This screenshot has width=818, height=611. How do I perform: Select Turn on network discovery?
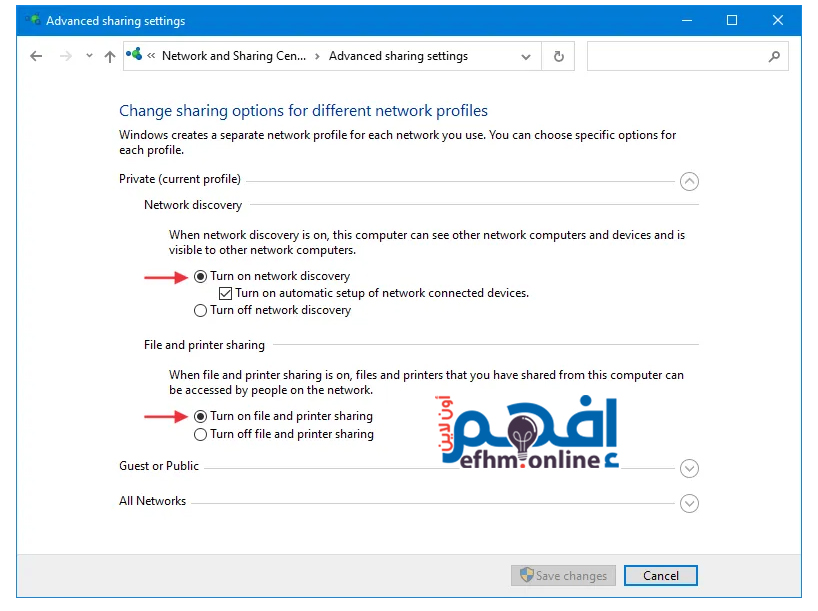click(200, 277)
